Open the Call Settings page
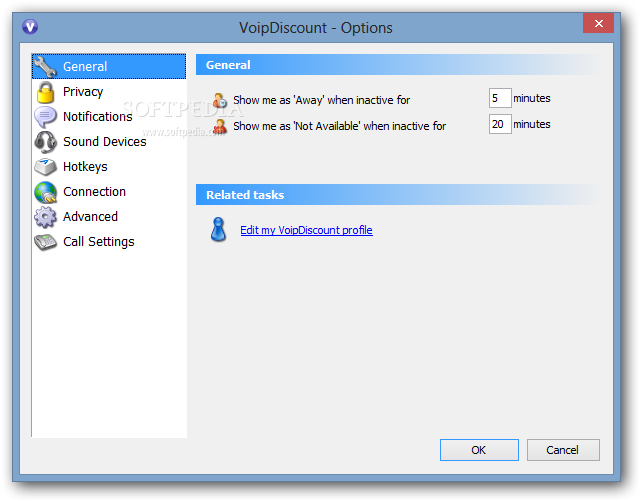 pyautogui.click(x=99, y=242)
